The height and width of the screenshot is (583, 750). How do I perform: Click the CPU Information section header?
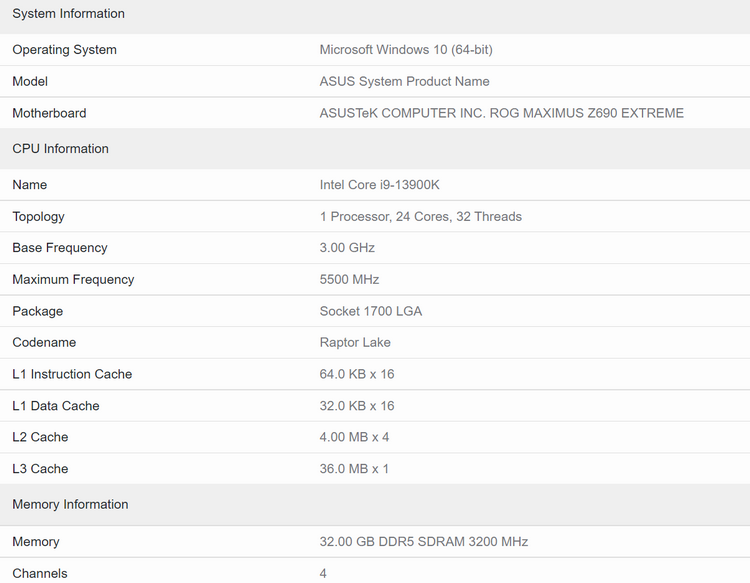[x=60, y=149]
